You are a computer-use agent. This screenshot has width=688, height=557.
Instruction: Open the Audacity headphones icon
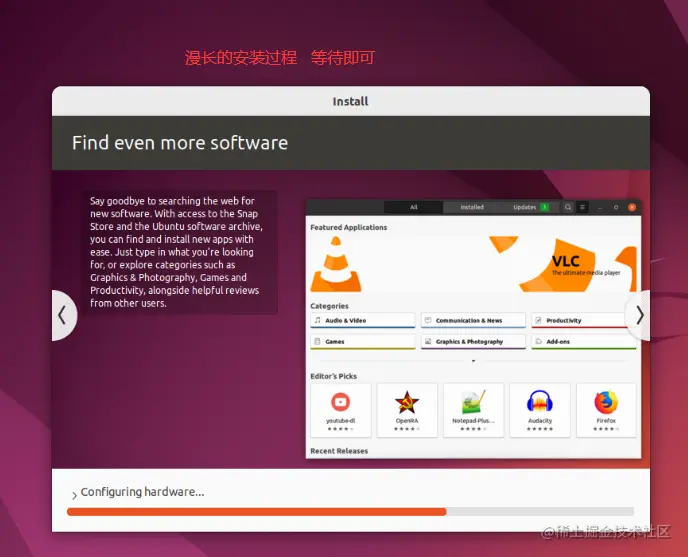point(540,401)
